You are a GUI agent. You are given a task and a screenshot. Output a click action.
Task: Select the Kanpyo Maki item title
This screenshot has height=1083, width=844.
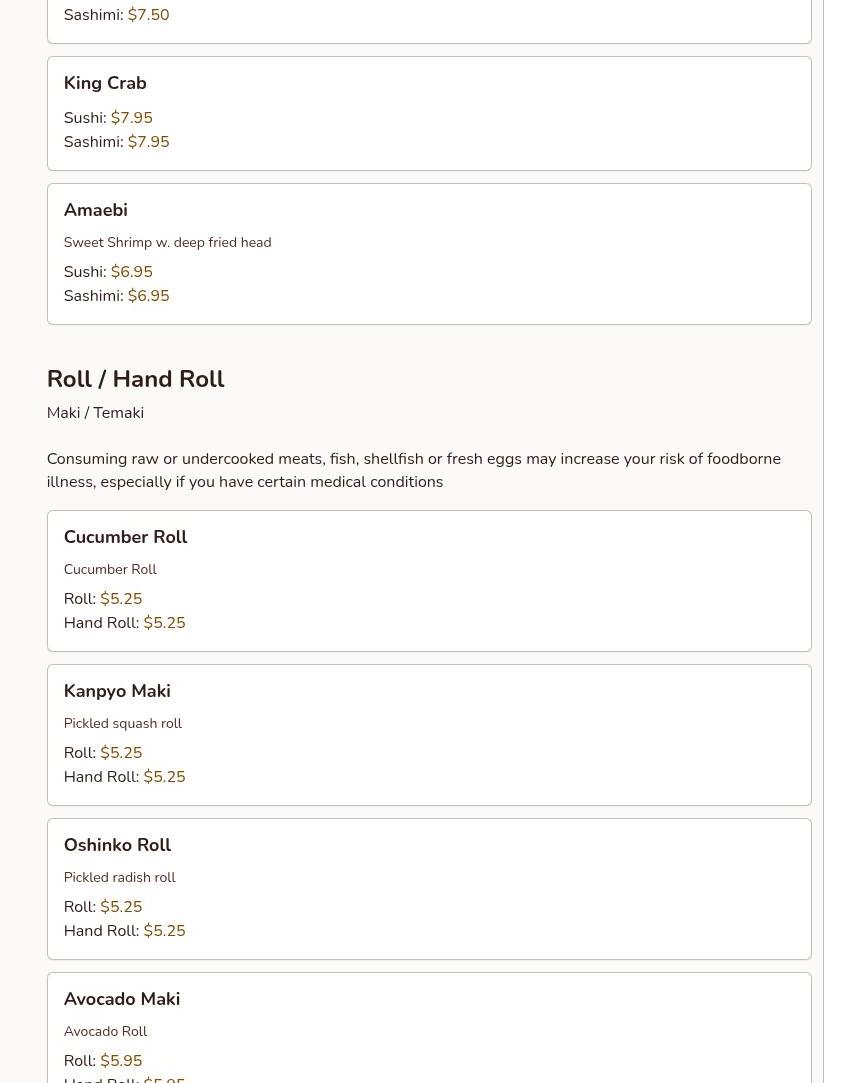(x=117, y=691)
